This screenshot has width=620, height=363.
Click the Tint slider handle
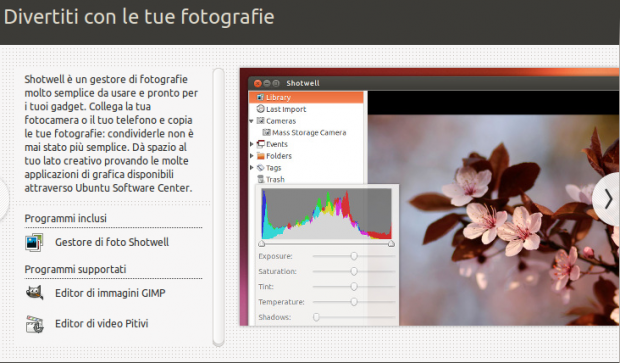[x=354, y=286]
